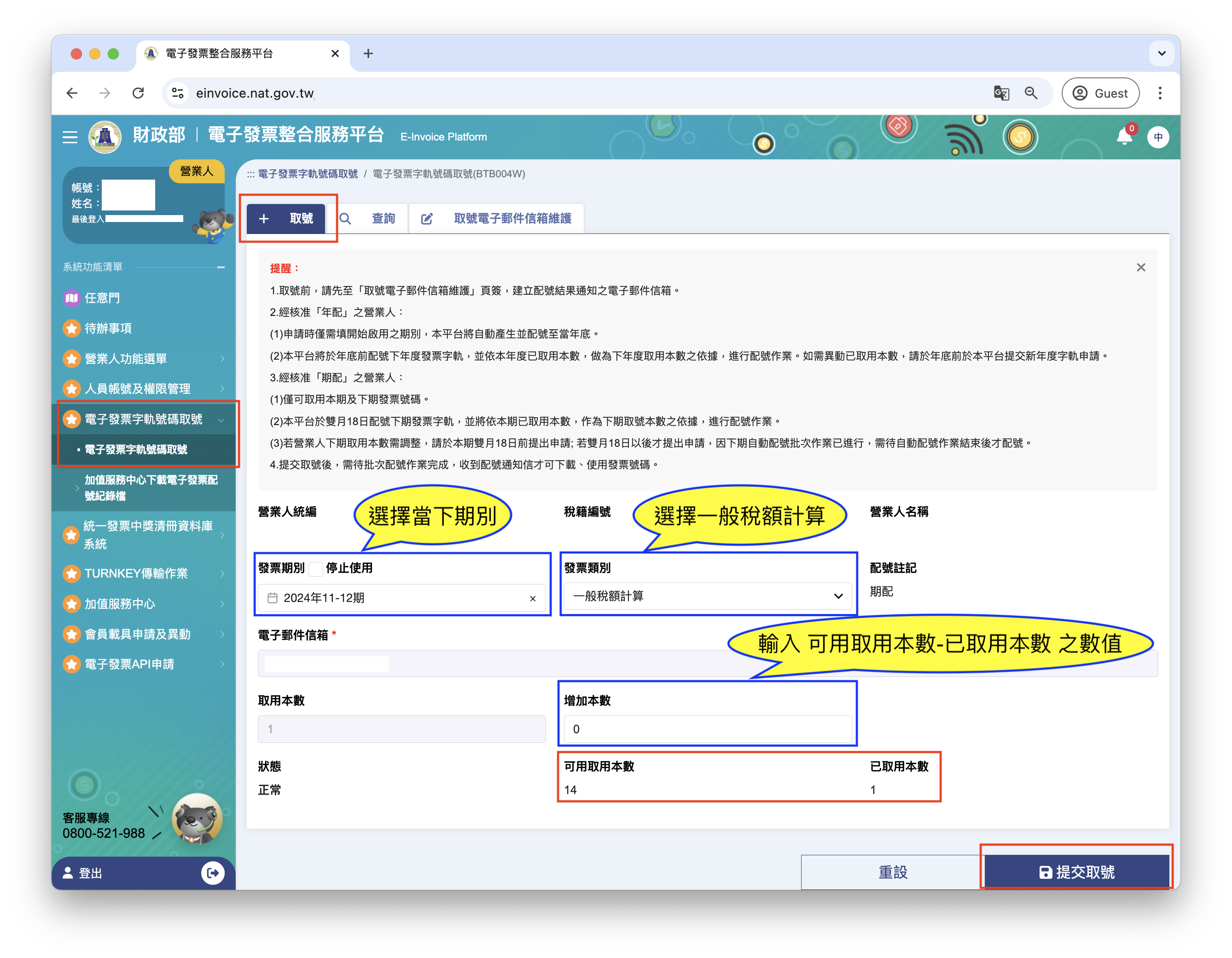Open the 發票類別 dropdown
The height and width of the screenshot is (958, 1232).
(x=707, y=596)
